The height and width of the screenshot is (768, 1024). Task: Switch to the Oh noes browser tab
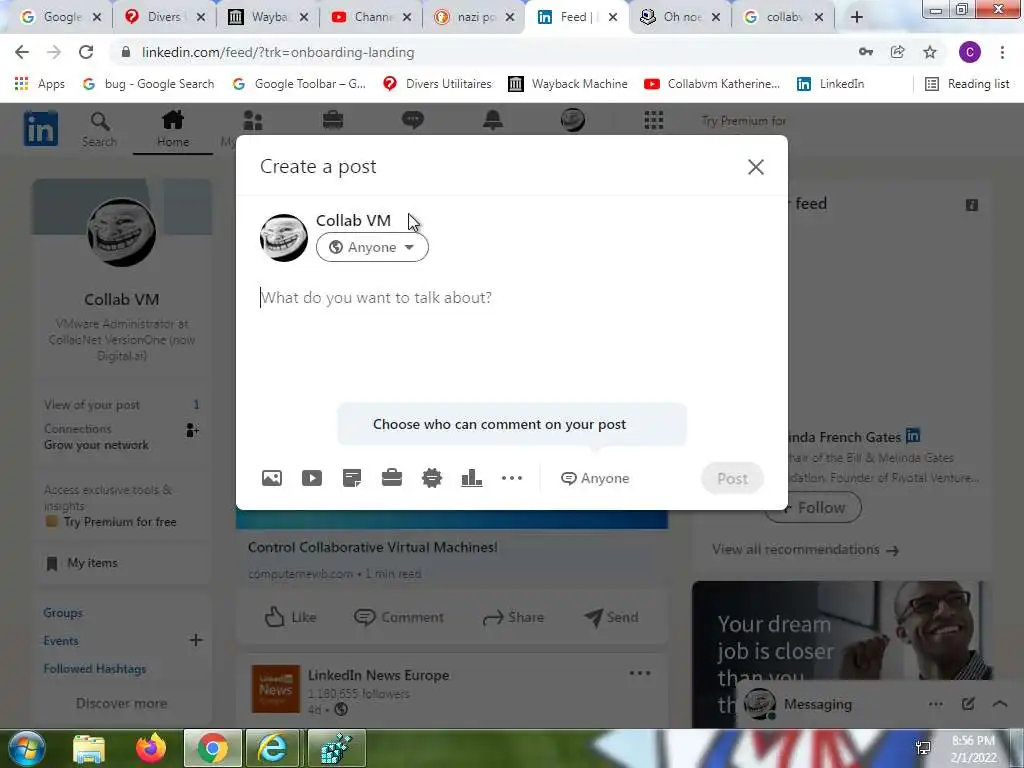[x=680, y=17]
